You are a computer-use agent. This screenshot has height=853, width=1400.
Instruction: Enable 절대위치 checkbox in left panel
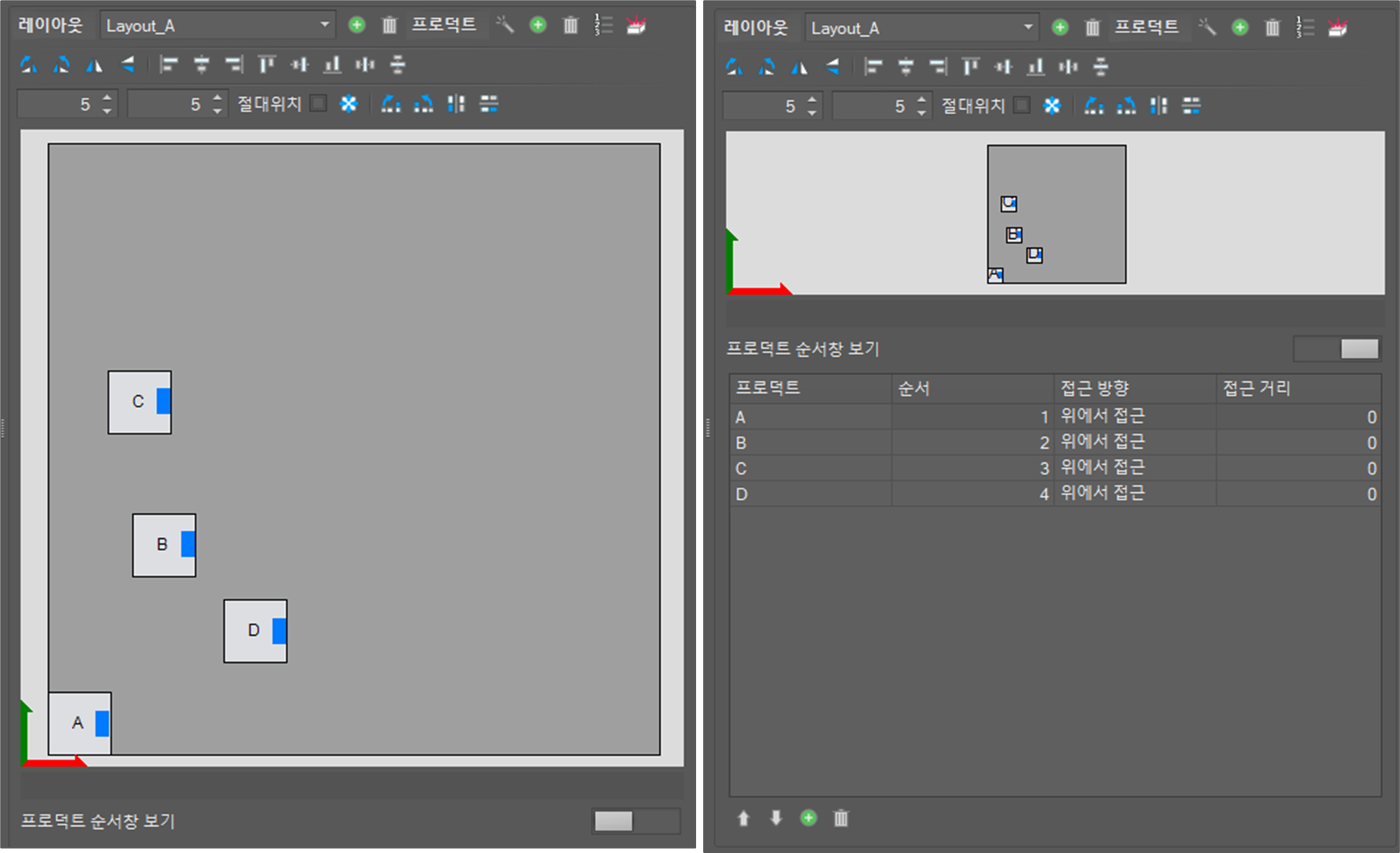click(x=319, y=104)
